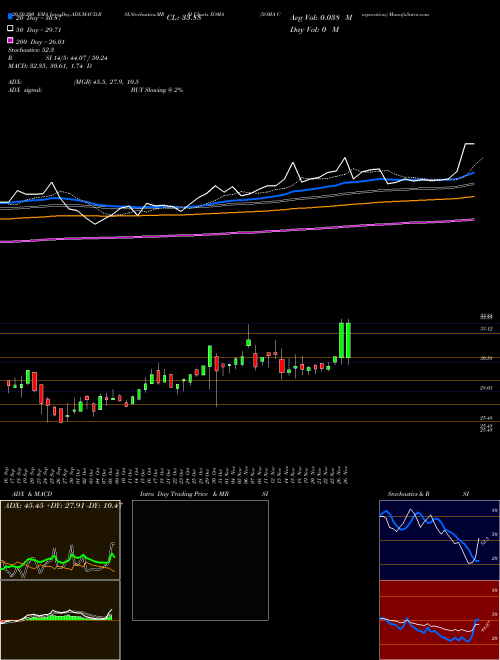Image resolution: width=500 pixels, height=660 pixels.
Task: Click the 'CL: 33.88' closing price label
Action: [x=184, y=18]
